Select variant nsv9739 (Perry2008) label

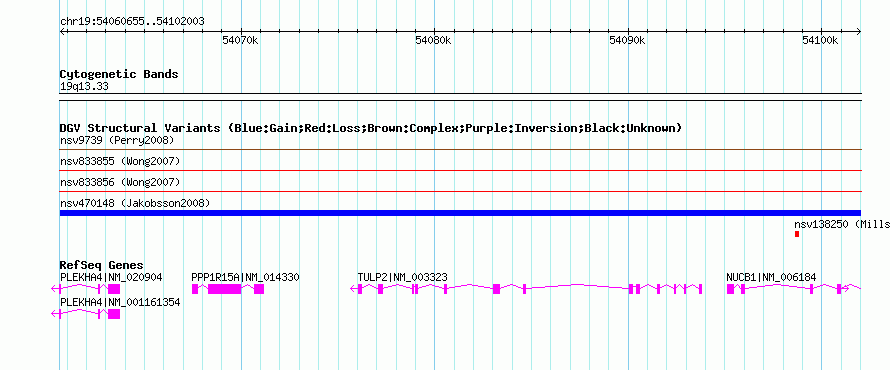click(117, 140)
